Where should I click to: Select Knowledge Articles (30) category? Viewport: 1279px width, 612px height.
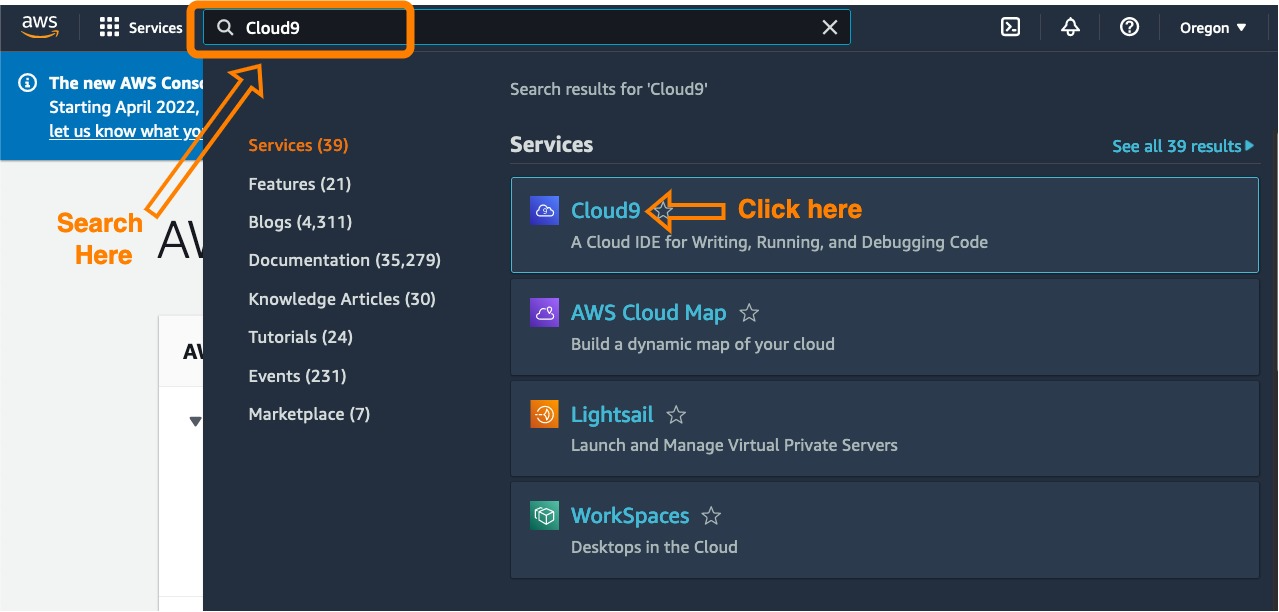pyautogui.click(x=342, y=299)
